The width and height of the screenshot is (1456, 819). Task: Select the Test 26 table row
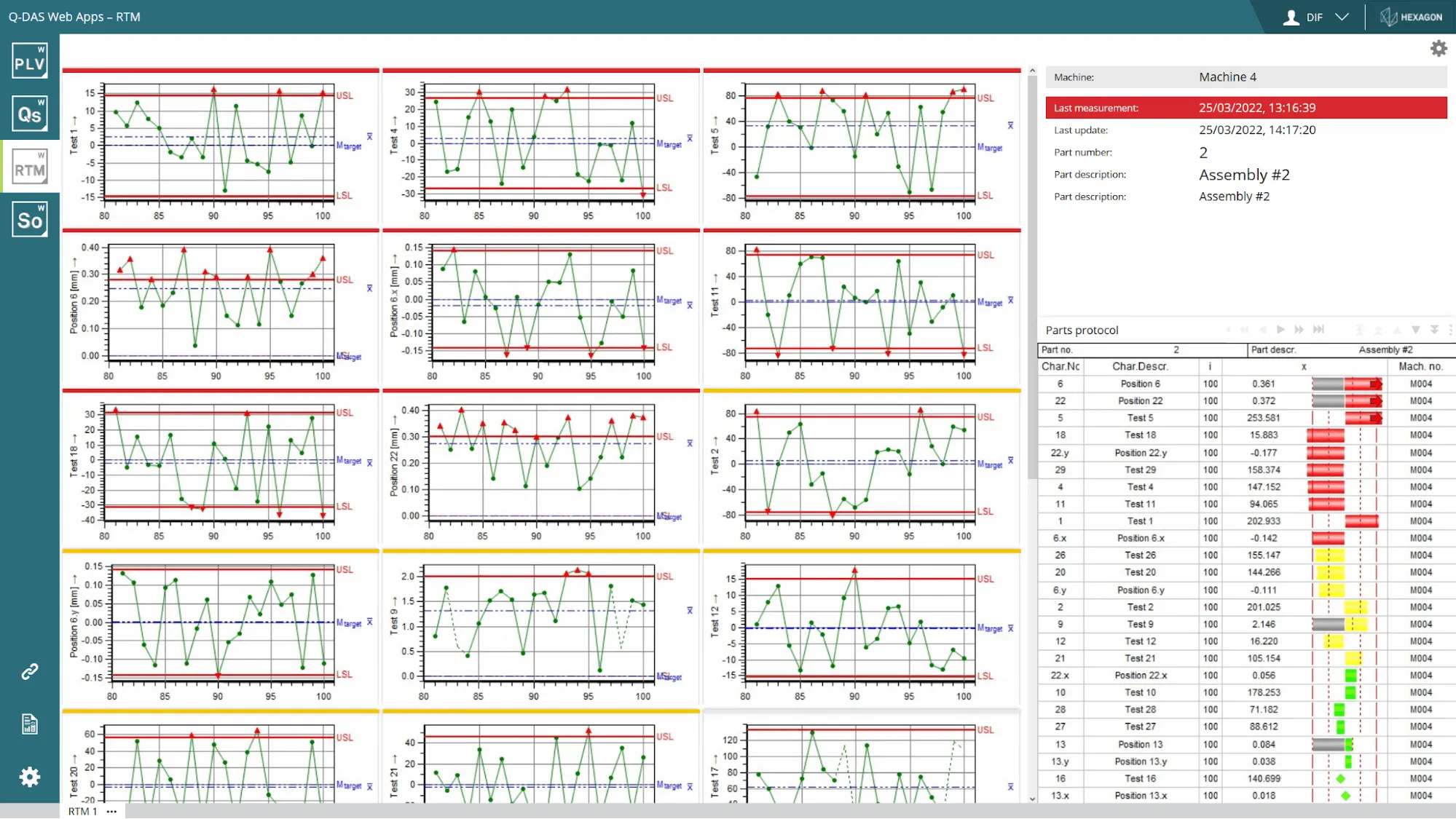point(1246,555)
